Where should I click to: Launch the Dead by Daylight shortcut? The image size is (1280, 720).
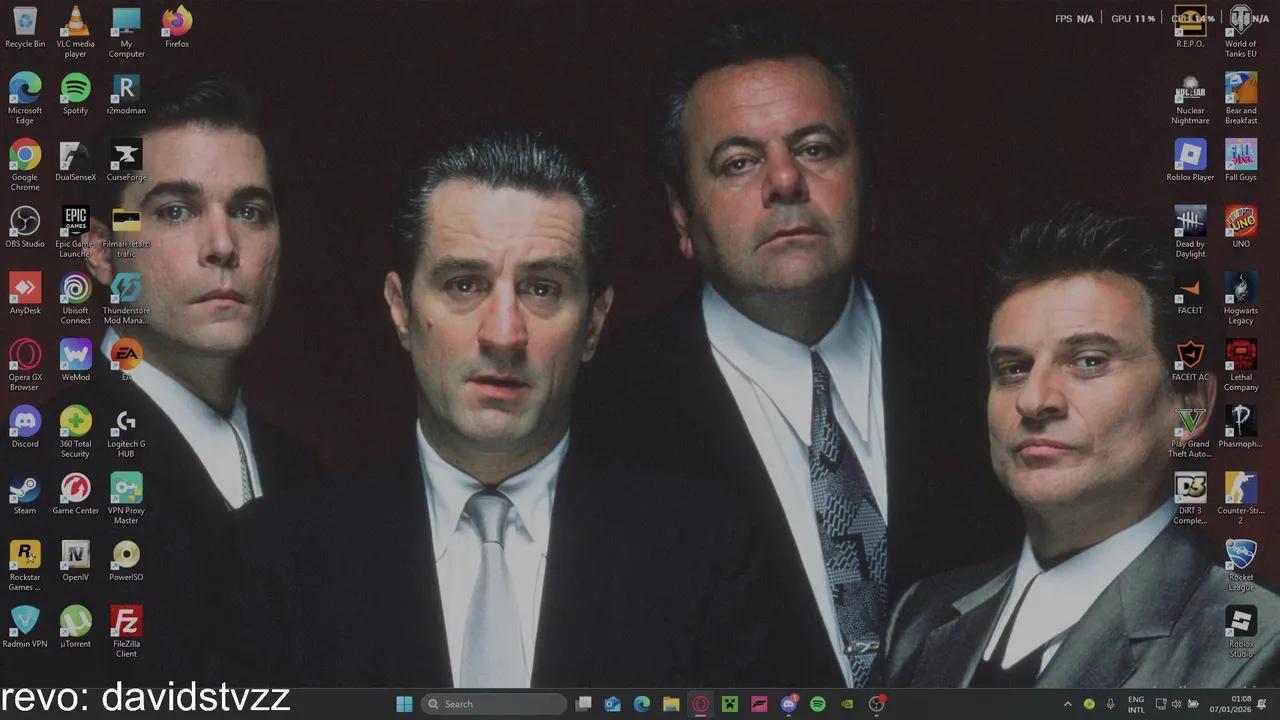[x=1190, y=232]
